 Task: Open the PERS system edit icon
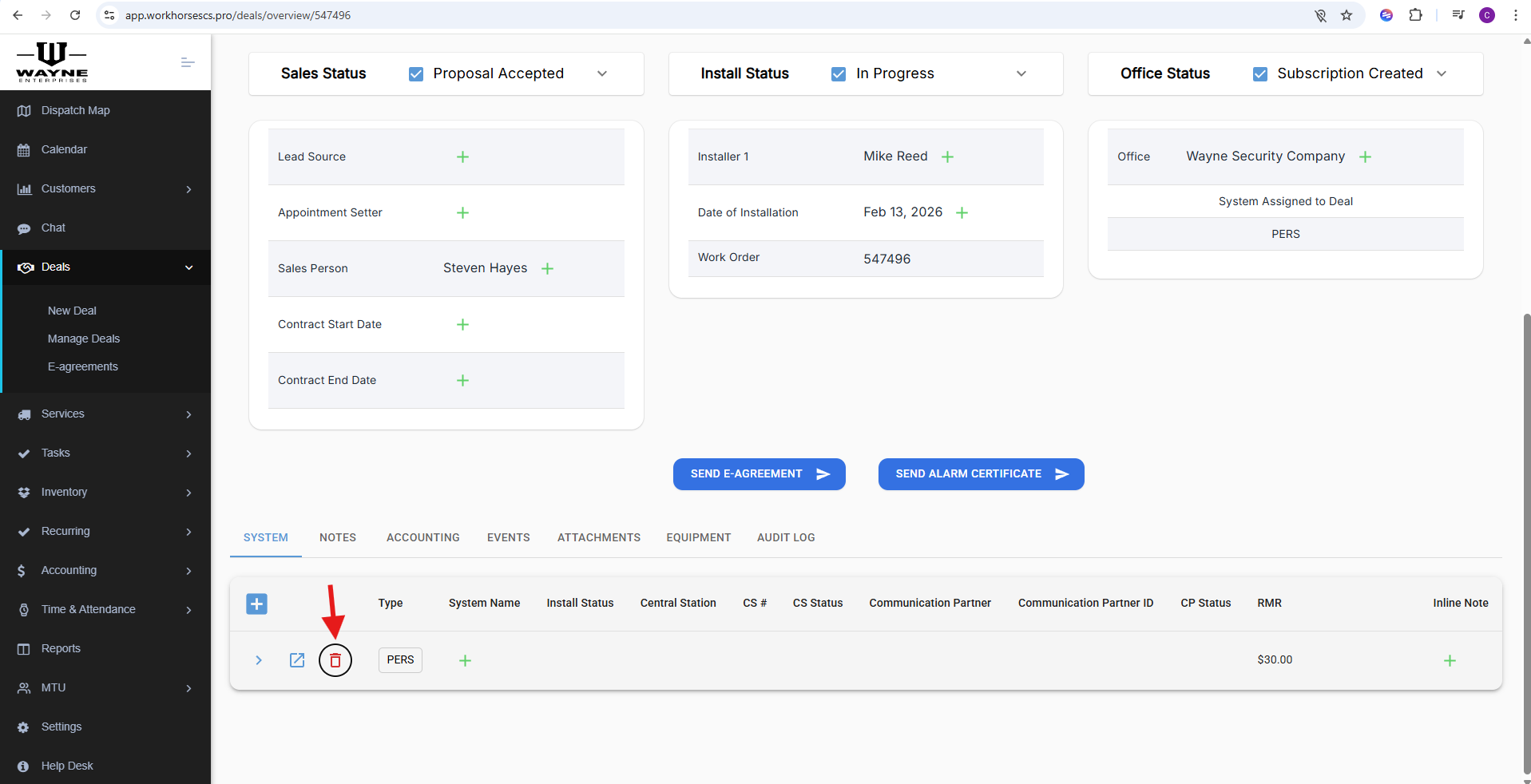pos(297,660)
